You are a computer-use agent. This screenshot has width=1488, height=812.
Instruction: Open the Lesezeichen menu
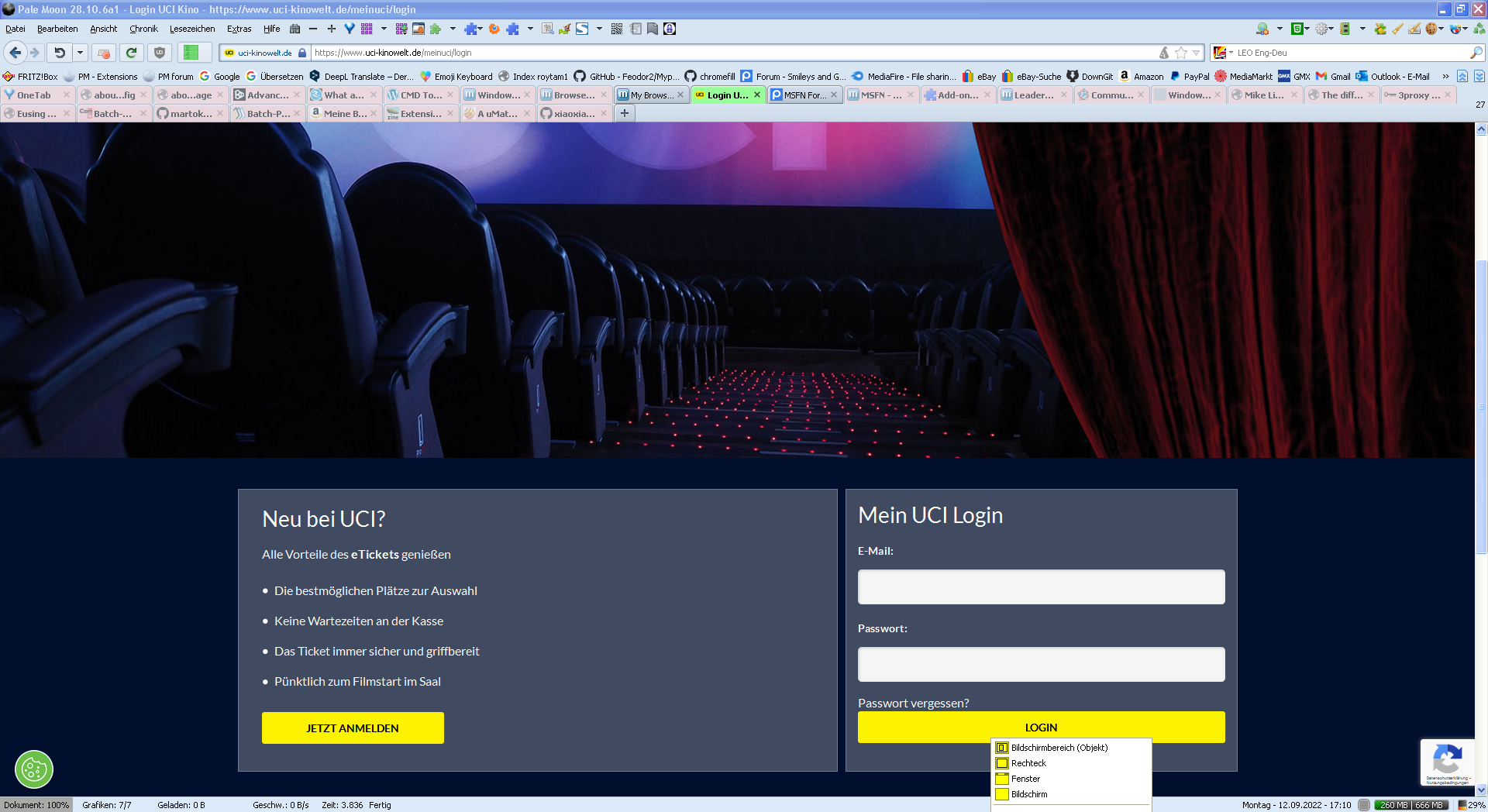(x=192, y=29)
